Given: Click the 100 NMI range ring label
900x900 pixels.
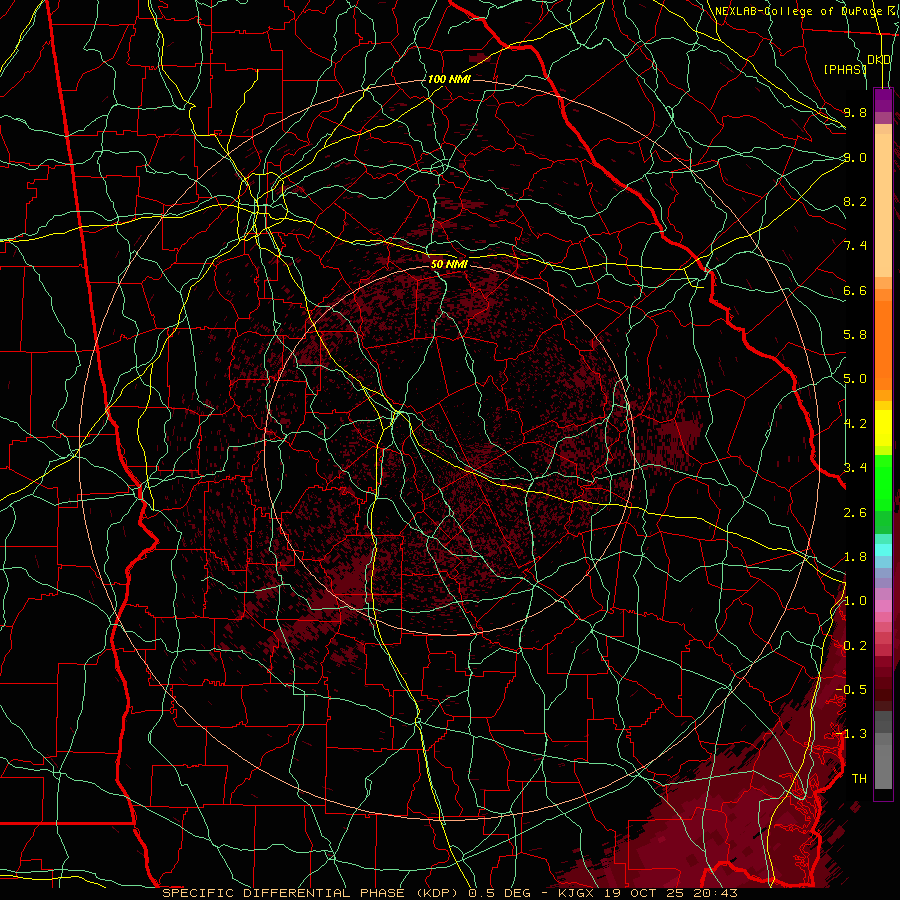Looking at the screenshot, I should coord(449,79).
